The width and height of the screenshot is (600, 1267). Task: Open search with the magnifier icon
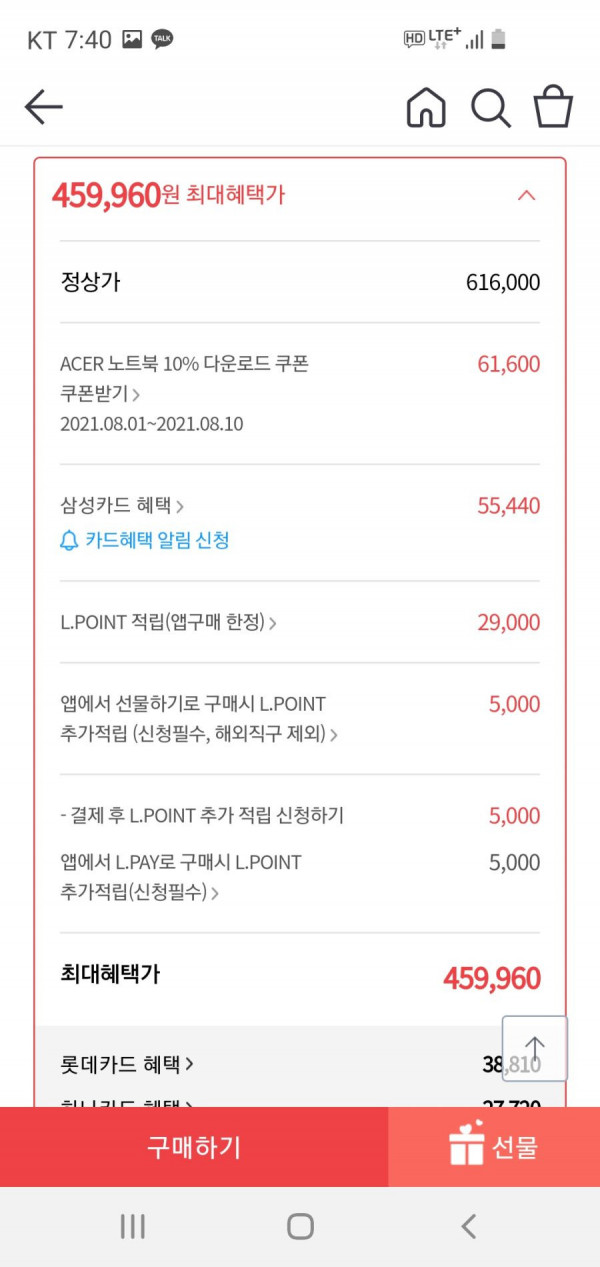click(x=491, y=107)
